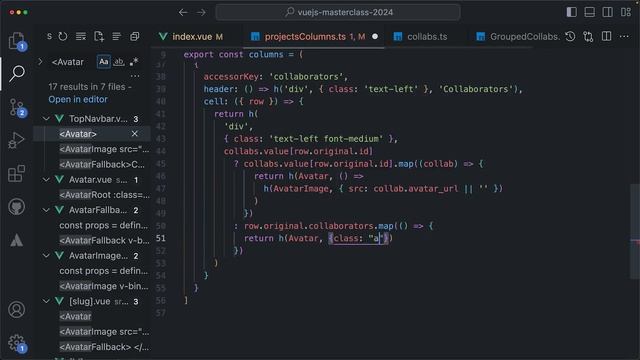Switch to the GroupedCollabs tab

[518, 37]
